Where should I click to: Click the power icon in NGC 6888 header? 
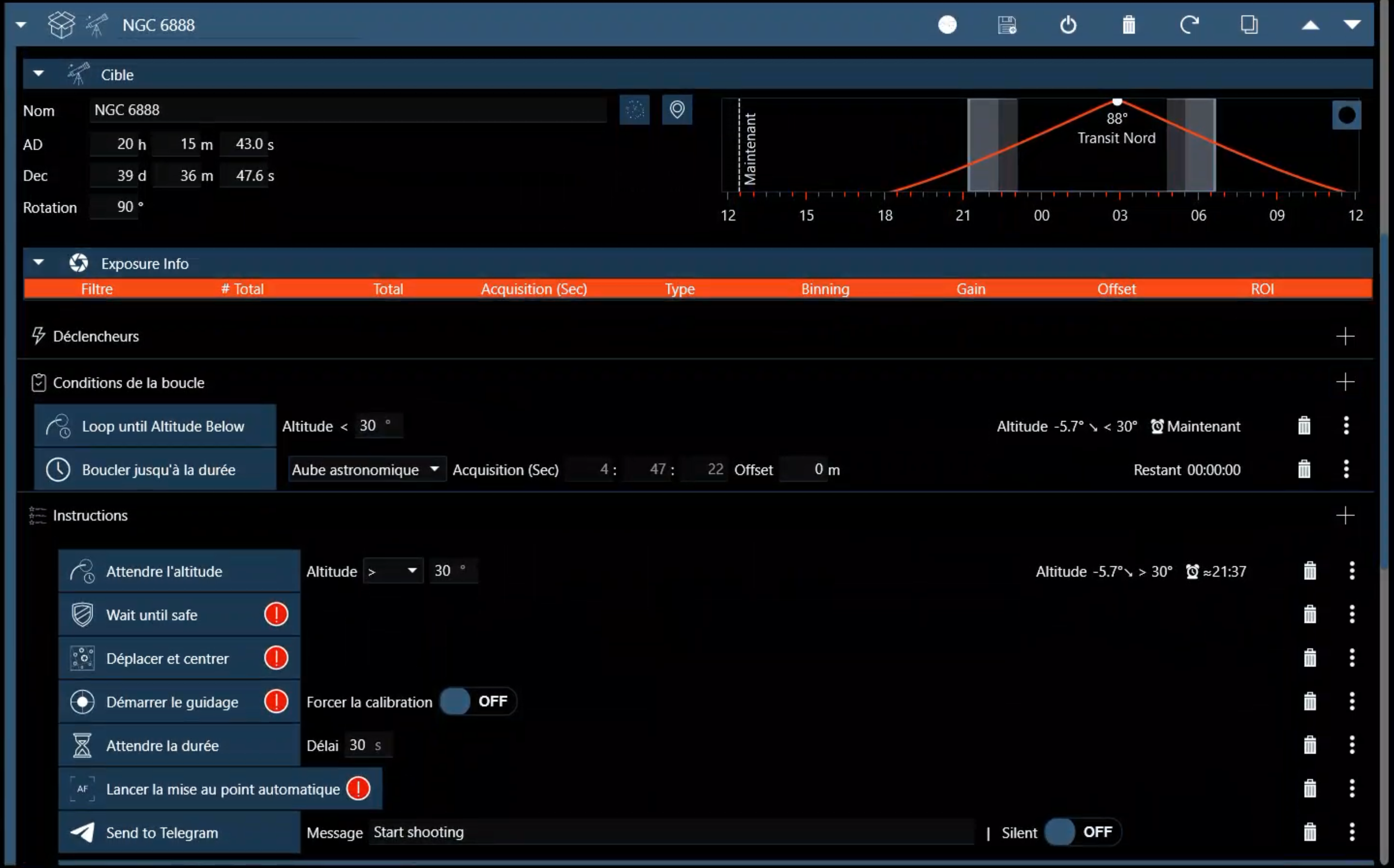click(x=1068, y=25)
